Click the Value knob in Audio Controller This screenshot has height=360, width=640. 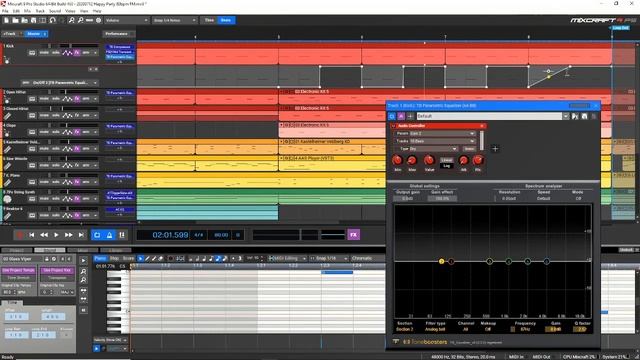coord(429,160)
